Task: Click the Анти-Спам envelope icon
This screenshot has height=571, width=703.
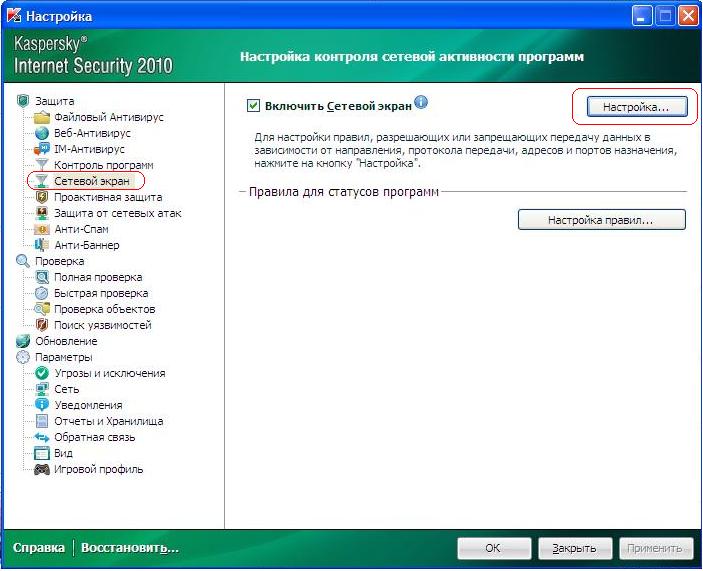Action: coord(42,229)
